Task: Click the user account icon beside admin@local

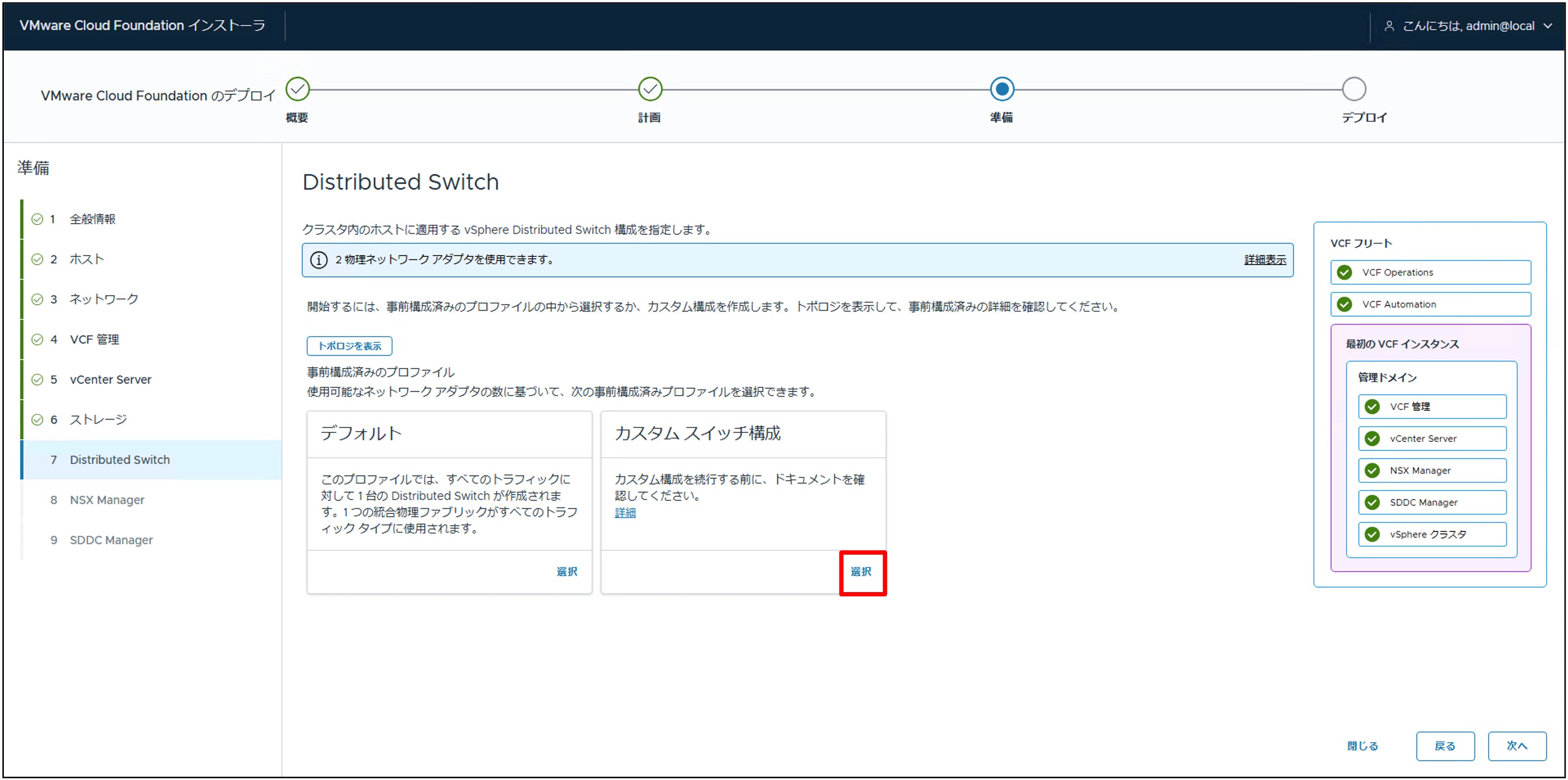Action: [1390, 25]
